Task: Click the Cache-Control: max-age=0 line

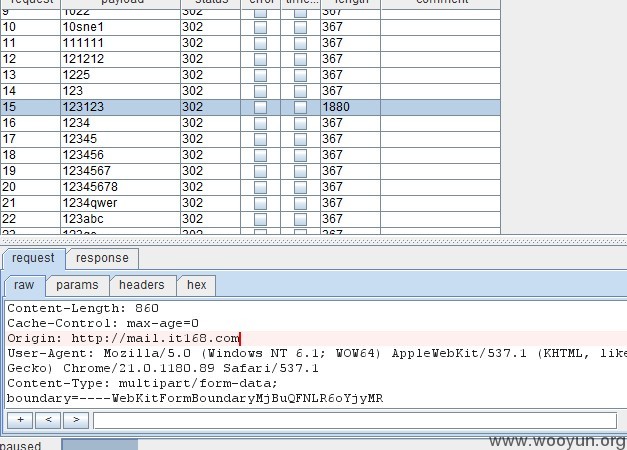Action: (103, 323)
